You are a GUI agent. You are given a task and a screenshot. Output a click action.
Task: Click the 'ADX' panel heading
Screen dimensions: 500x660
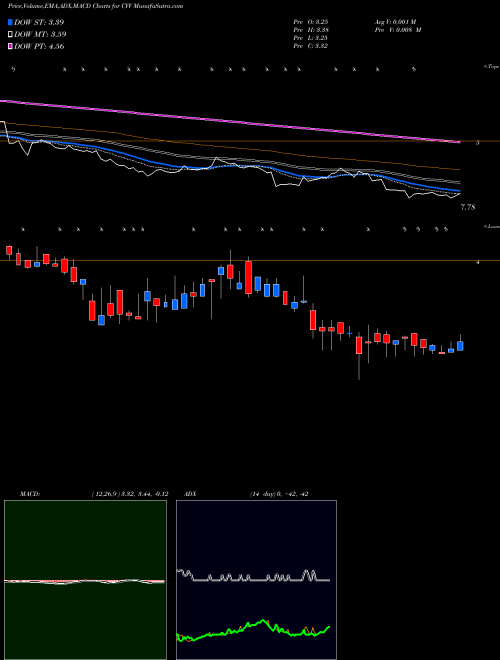pyautogui.click(x=190, y=494)
